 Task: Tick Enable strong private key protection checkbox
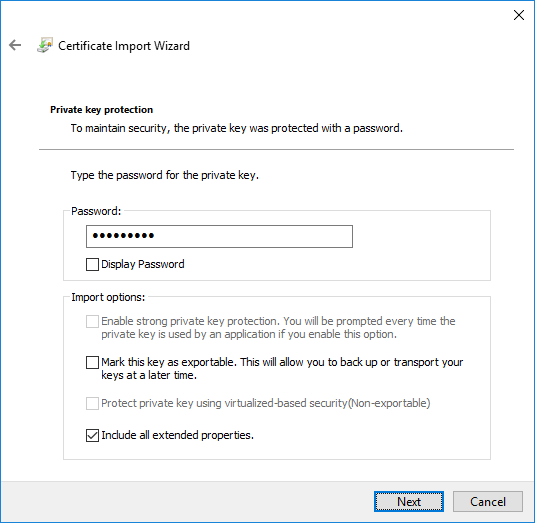(92, 321)
